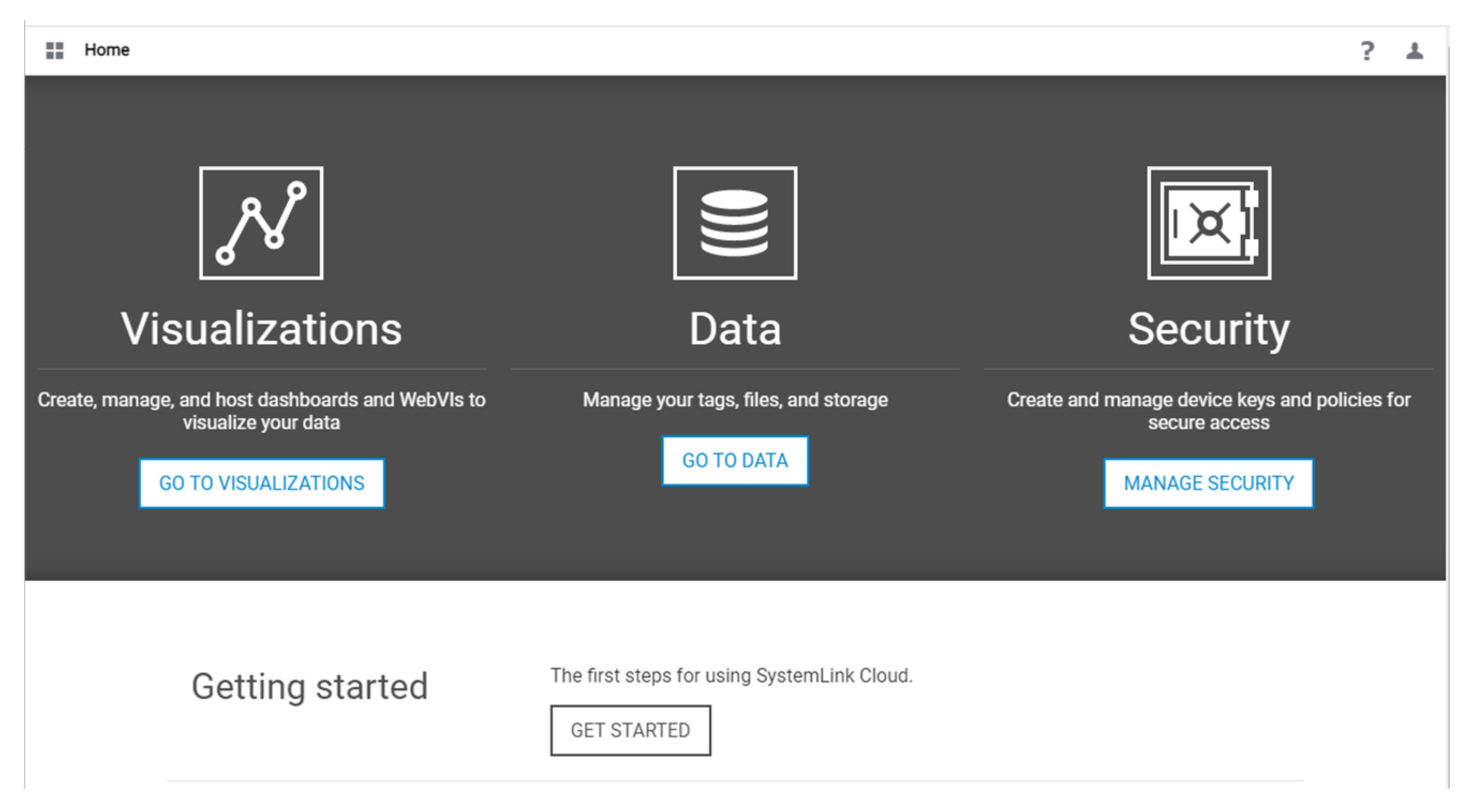This screenshot has width=1473, height=812.
Task: Click the device keys and policies description
Action: pos(1208,411)
